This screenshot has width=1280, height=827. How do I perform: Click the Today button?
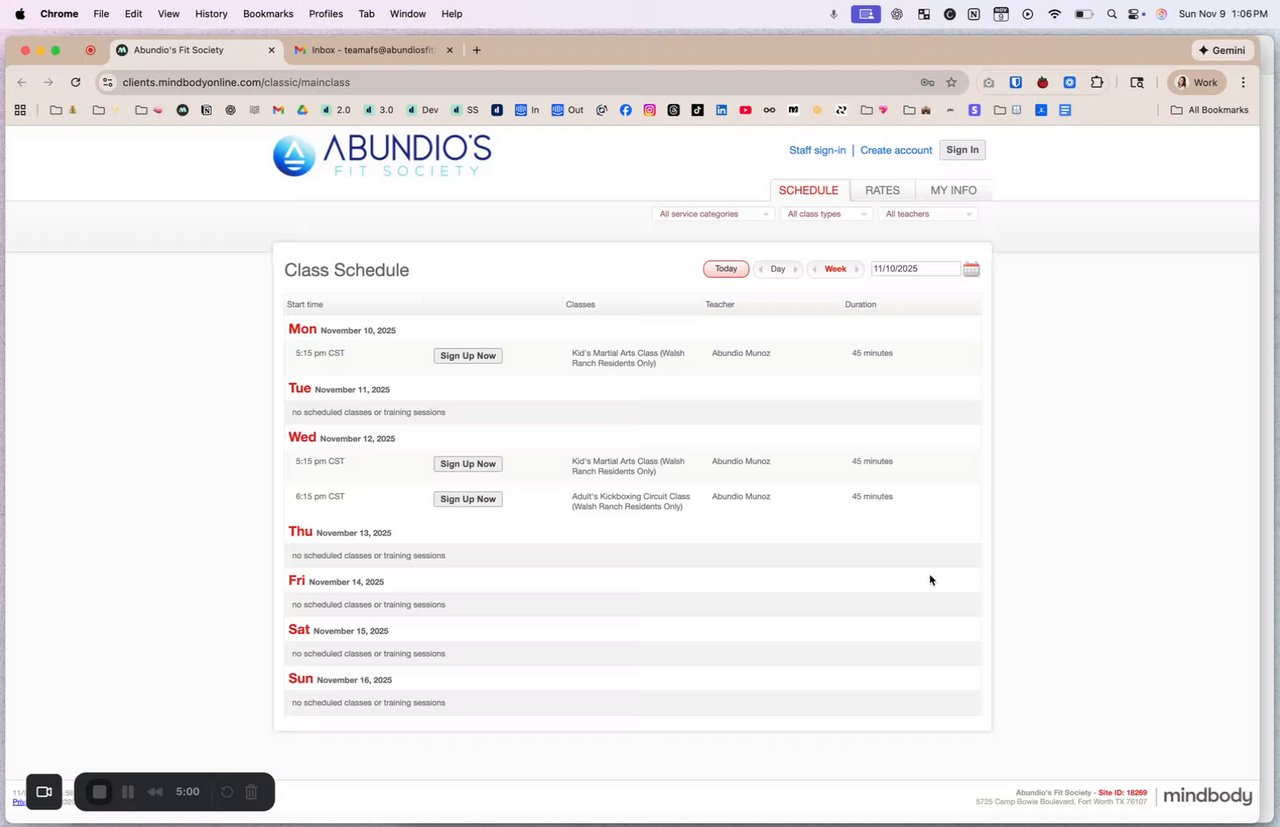tap(726, 269)
